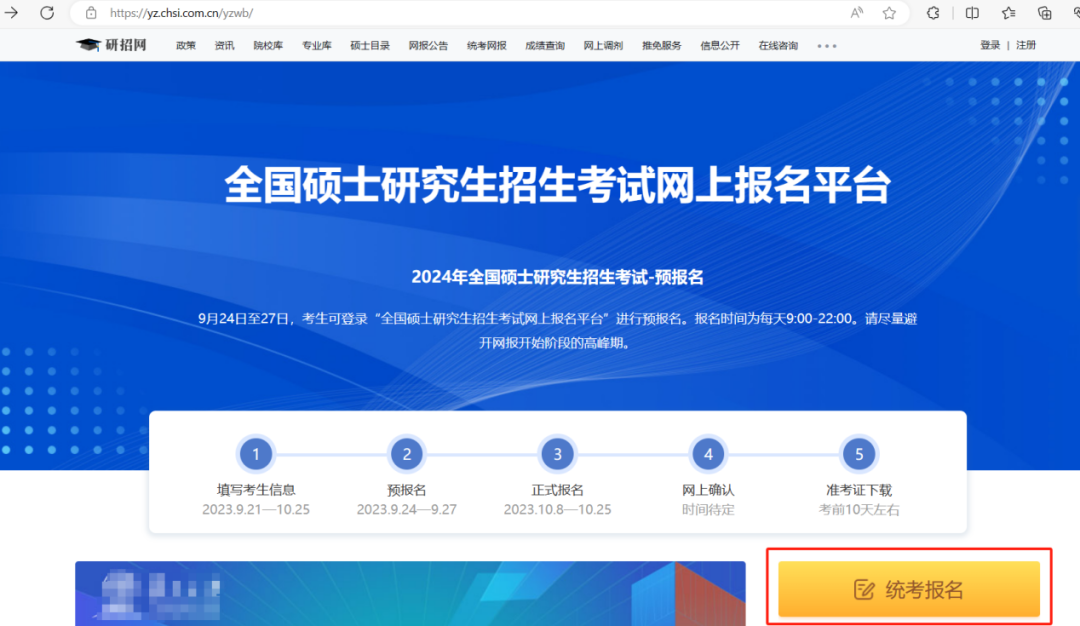Screen dimensions: 1080x626
Task: Open the collections icon in toolbar
Action: tap(1045, 13)
